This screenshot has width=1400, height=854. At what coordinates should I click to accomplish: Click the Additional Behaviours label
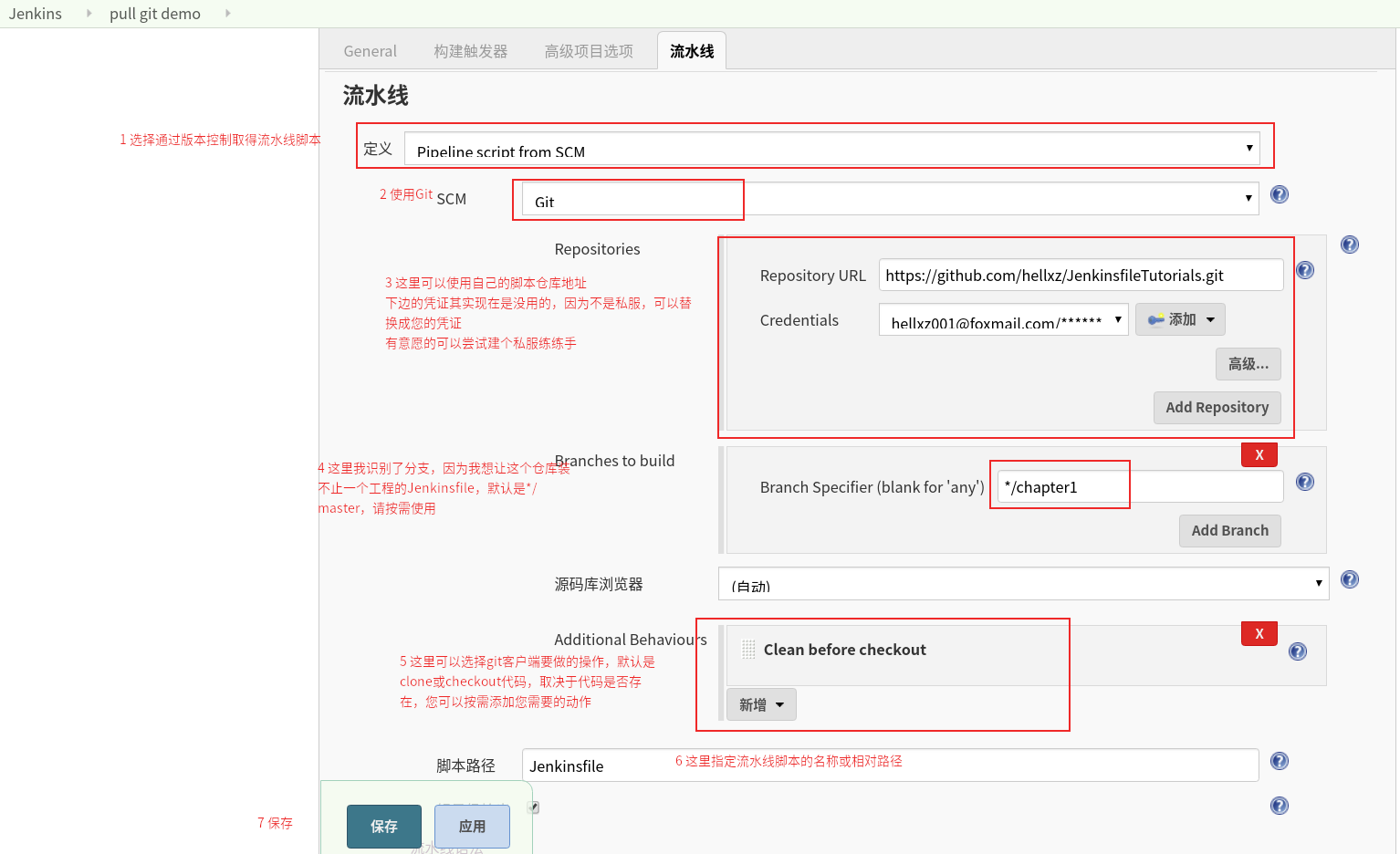tap(631, 640)
